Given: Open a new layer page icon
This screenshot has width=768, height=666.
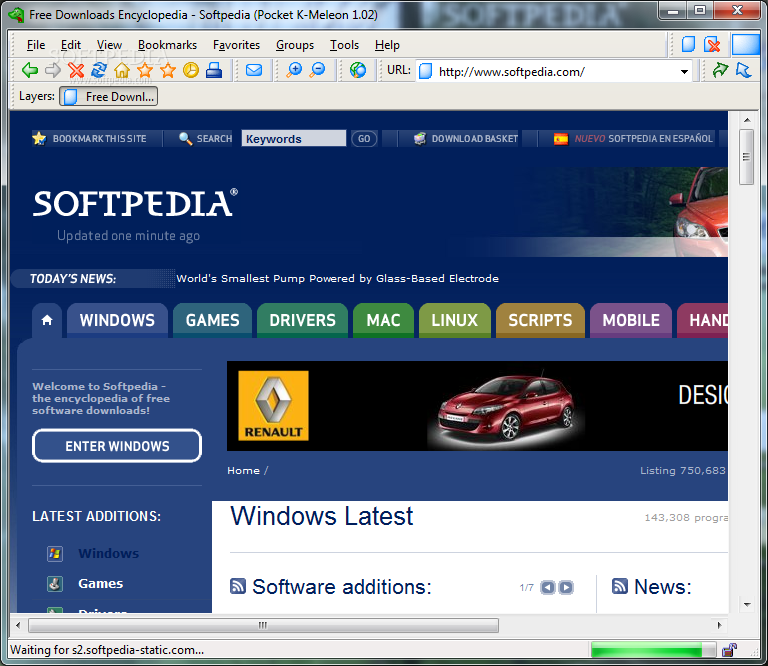Looking at the screenshot, I should [688, 45].
